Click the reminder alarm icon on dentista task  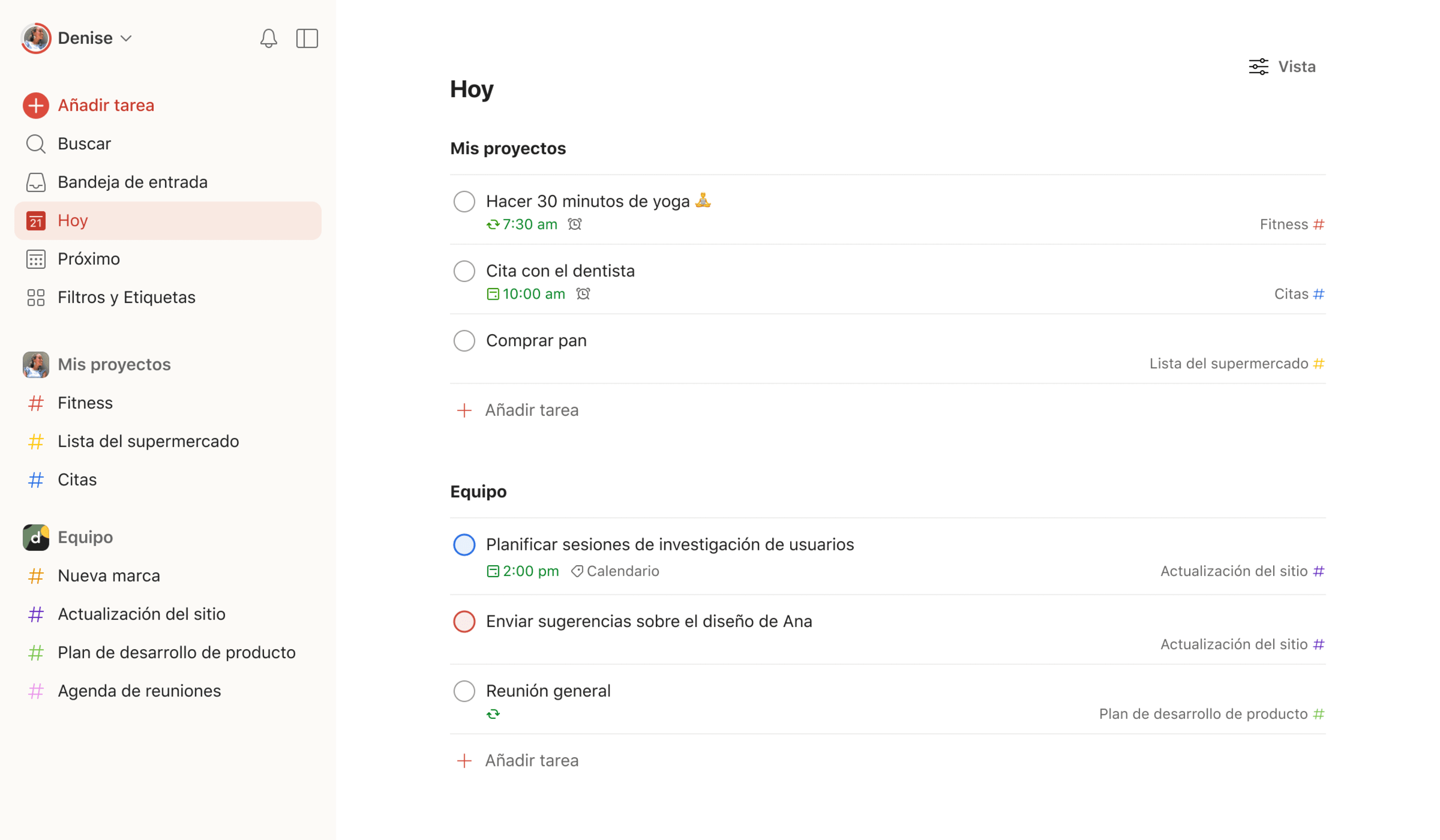pos(582,294)
